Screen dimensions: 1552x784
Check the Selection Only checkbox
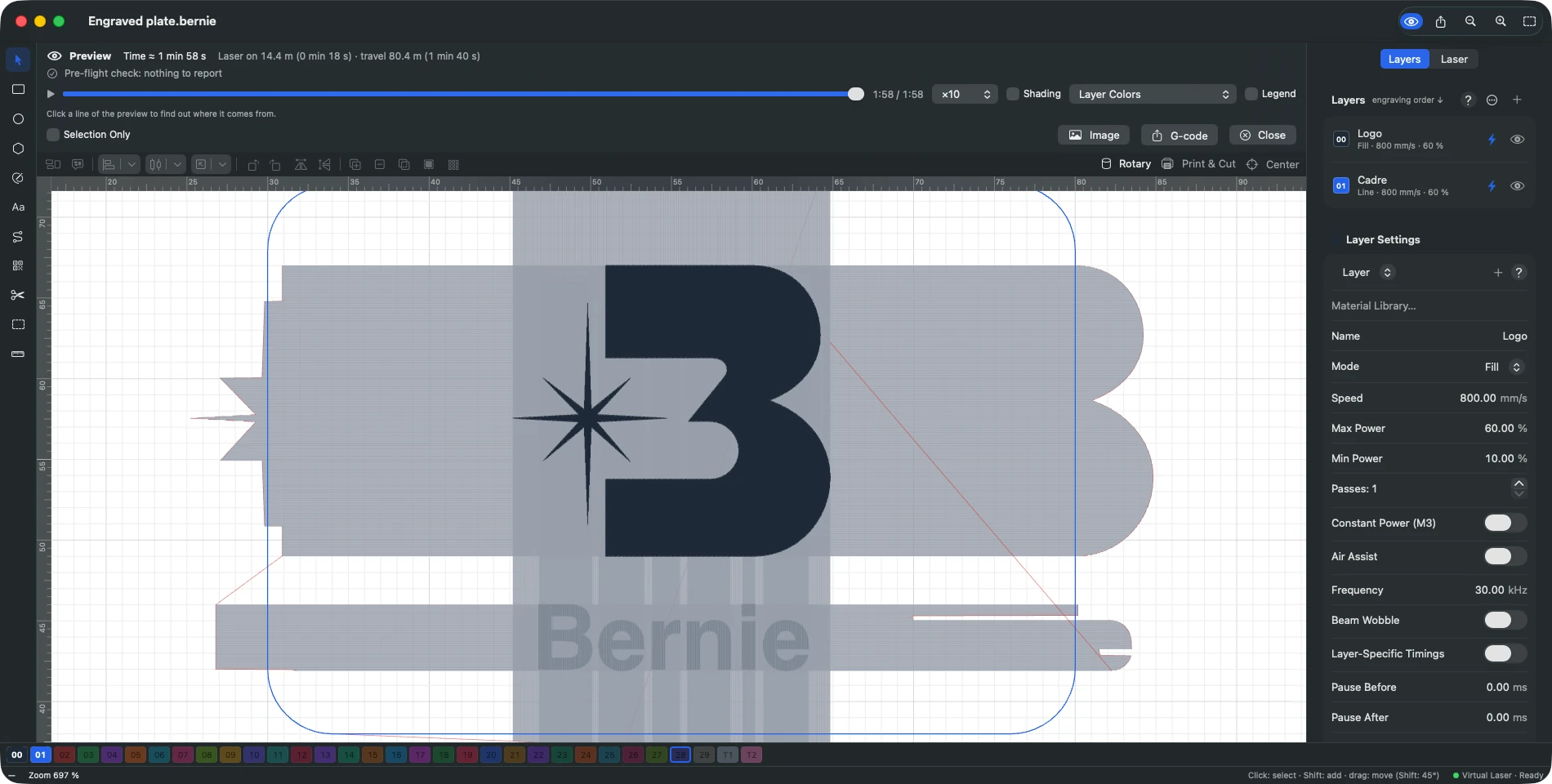click(53, 135)
